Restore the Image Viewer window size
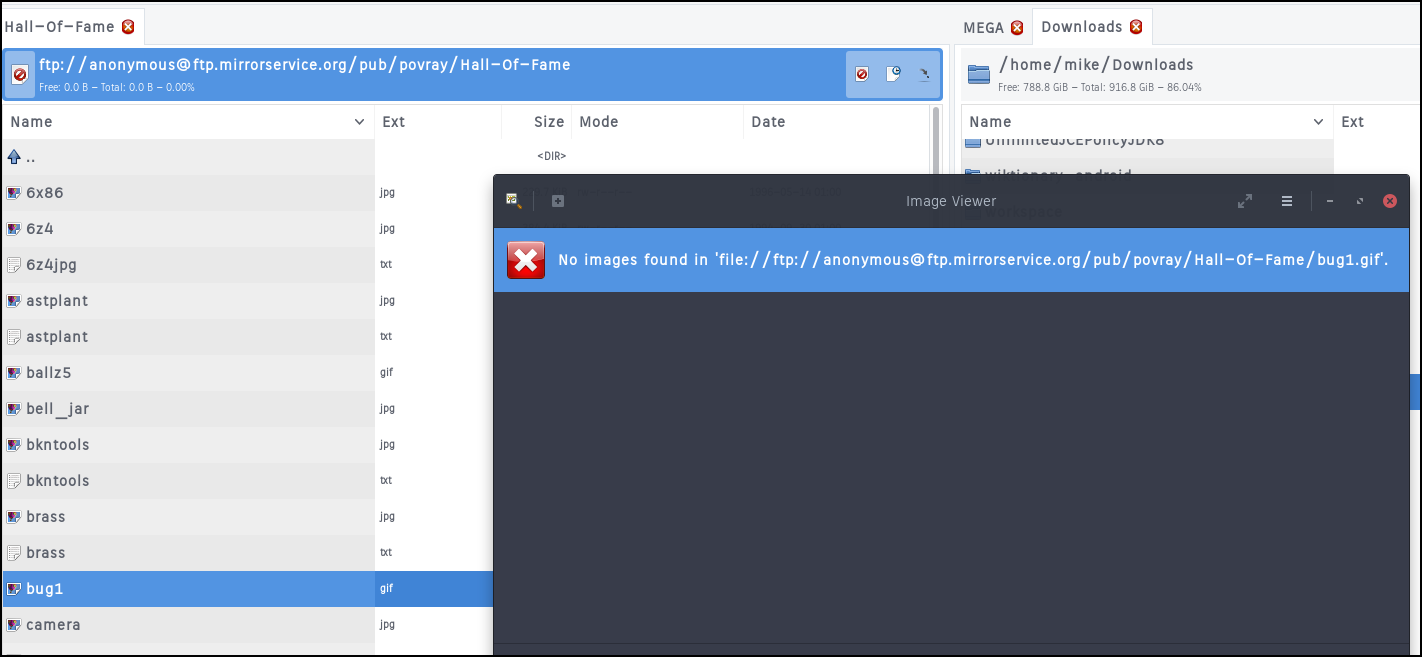The image size is (1422, 657). tap(1360, 201)
